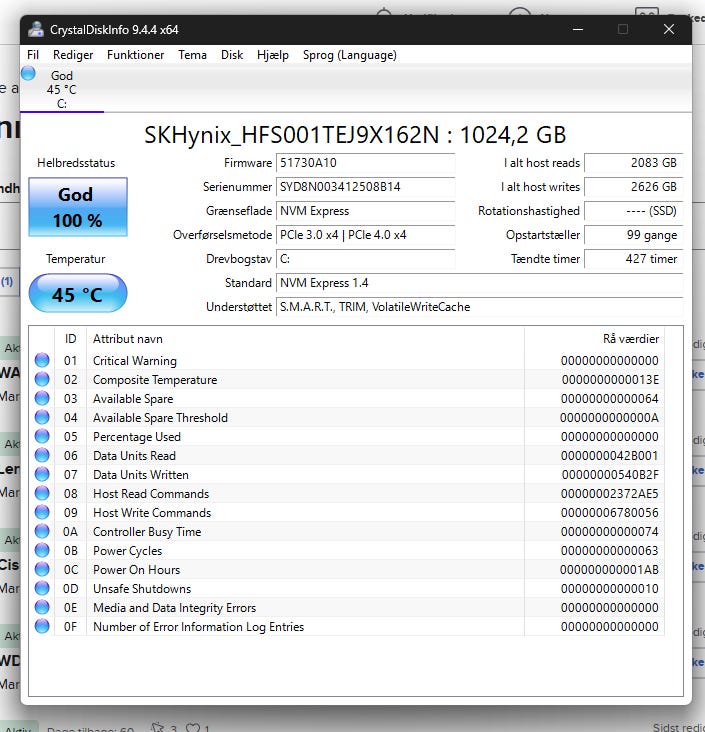Open the Hjælp menu

273,55
